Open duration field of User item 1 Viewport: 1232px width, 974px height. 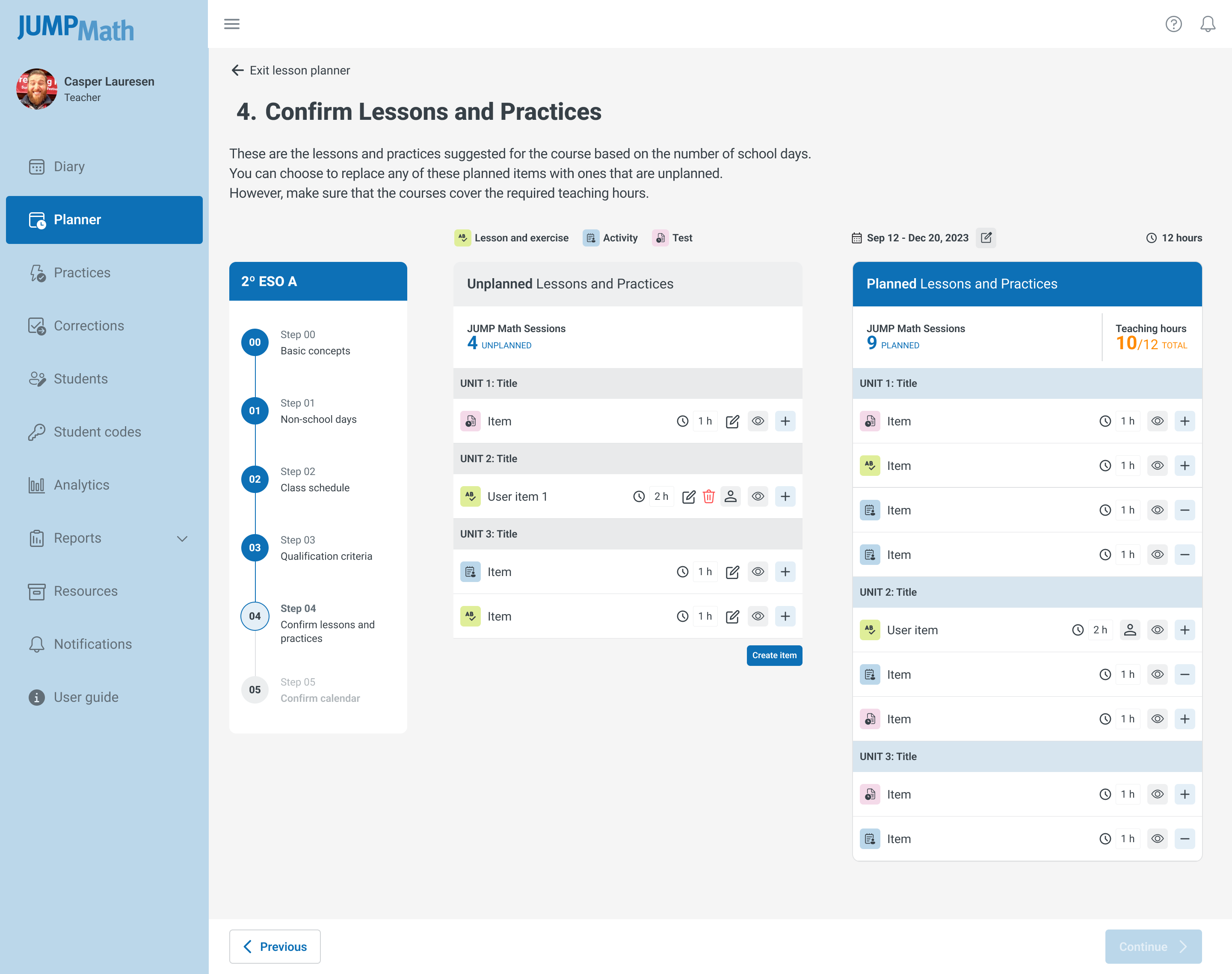click(661, 497)
